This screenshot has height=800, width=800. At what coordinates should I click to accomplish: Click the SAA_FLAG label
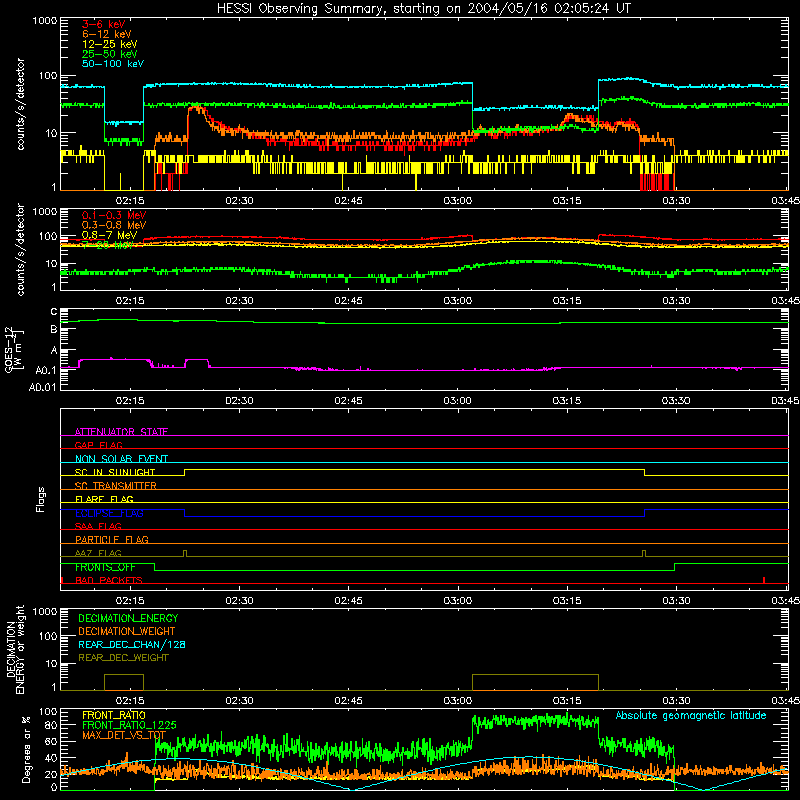click(x=98, y=526)
